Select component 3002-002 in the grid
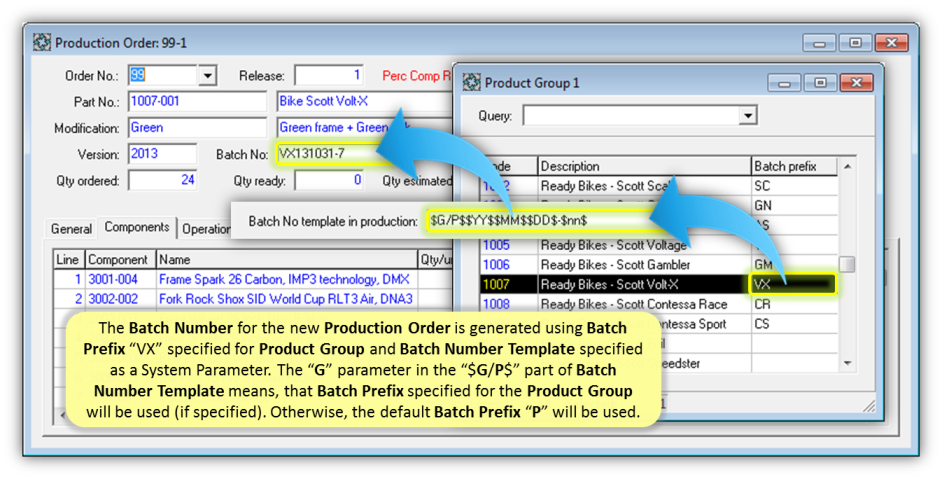This screenshot has width=942, height=479. 113,299
